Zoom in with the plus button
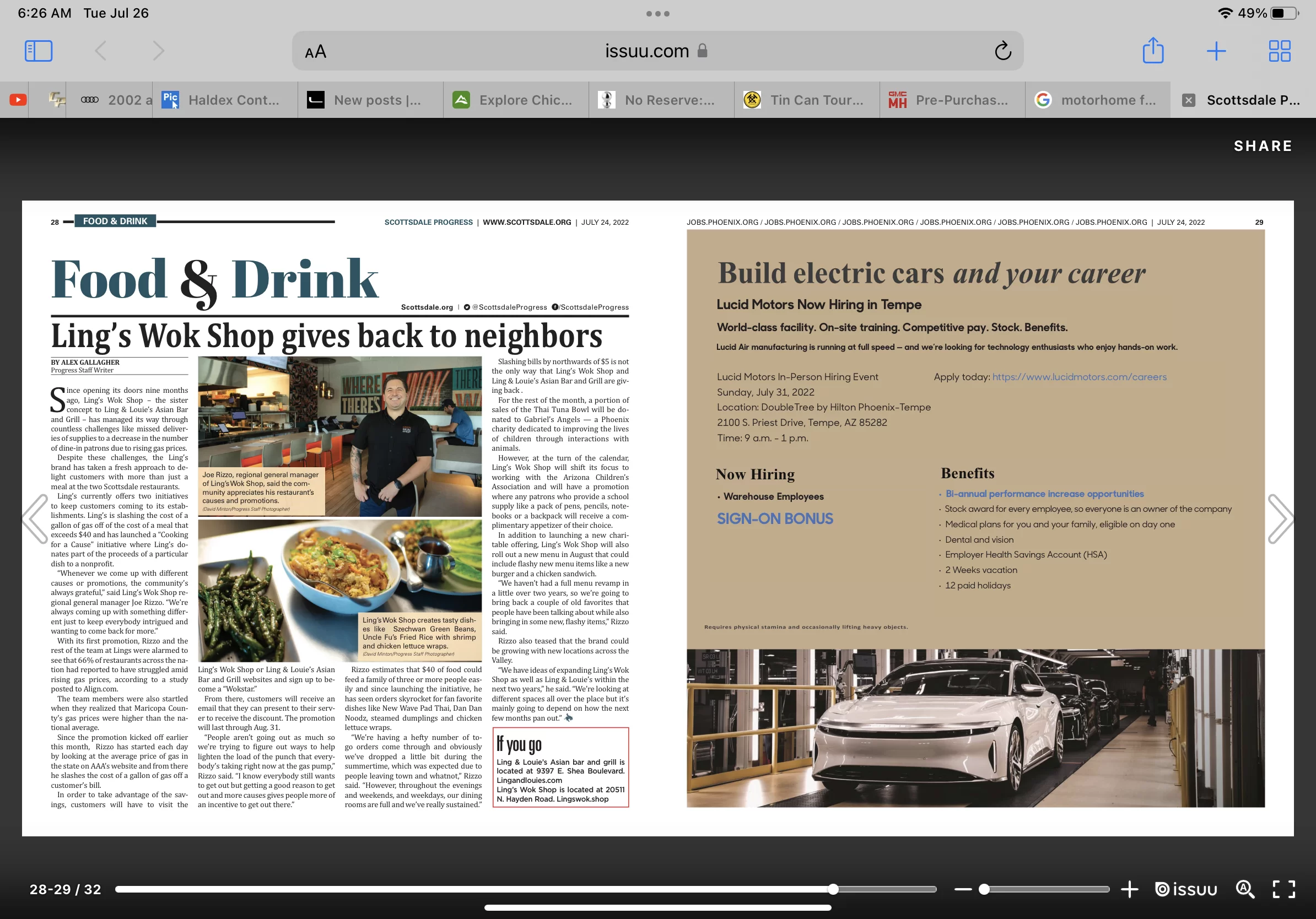The width and height of the screenshot is (1316, 919). pos(1129,889)
